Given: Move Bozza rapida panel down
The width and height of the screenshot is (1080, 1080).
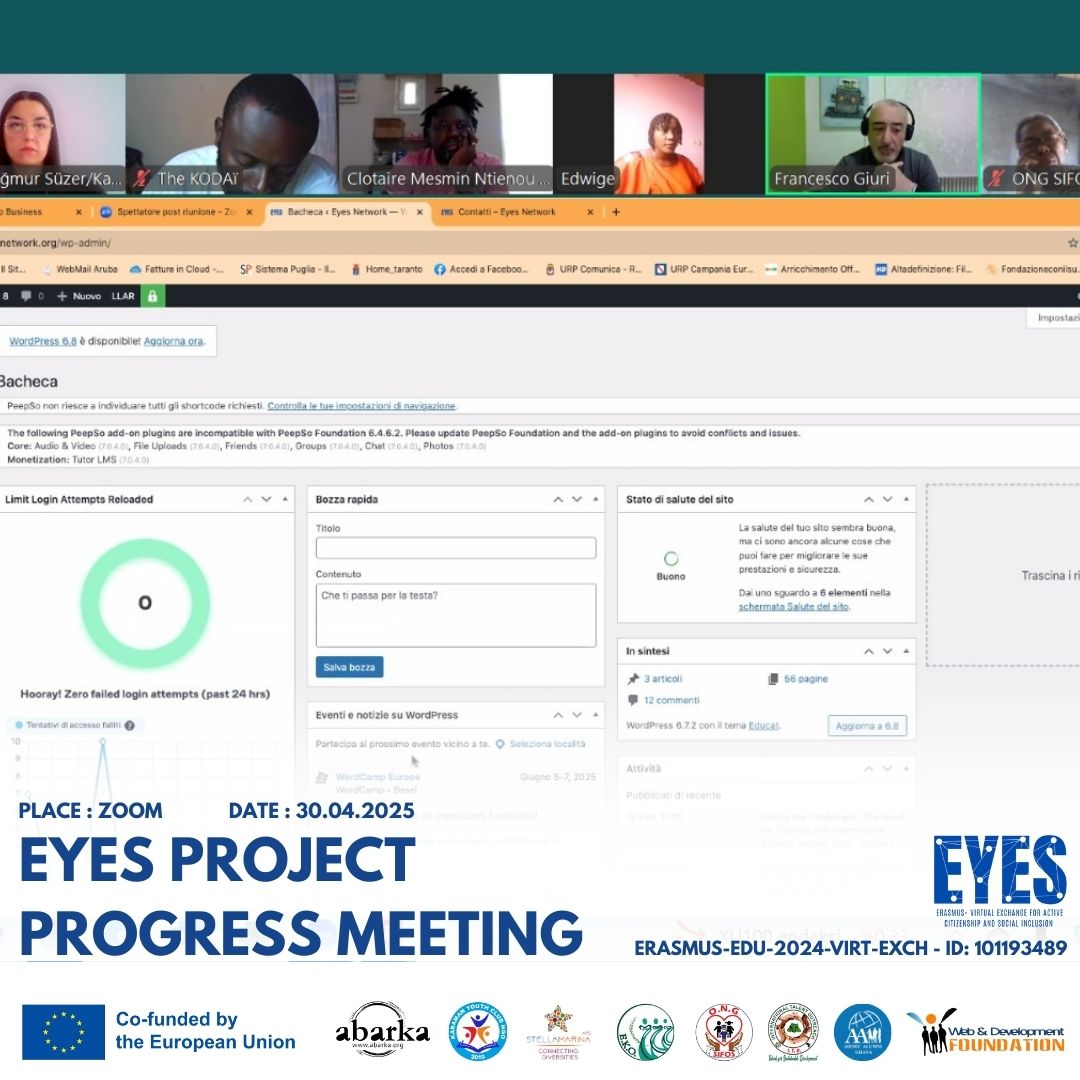Looking at the screenshot, I should pos(577,499).
